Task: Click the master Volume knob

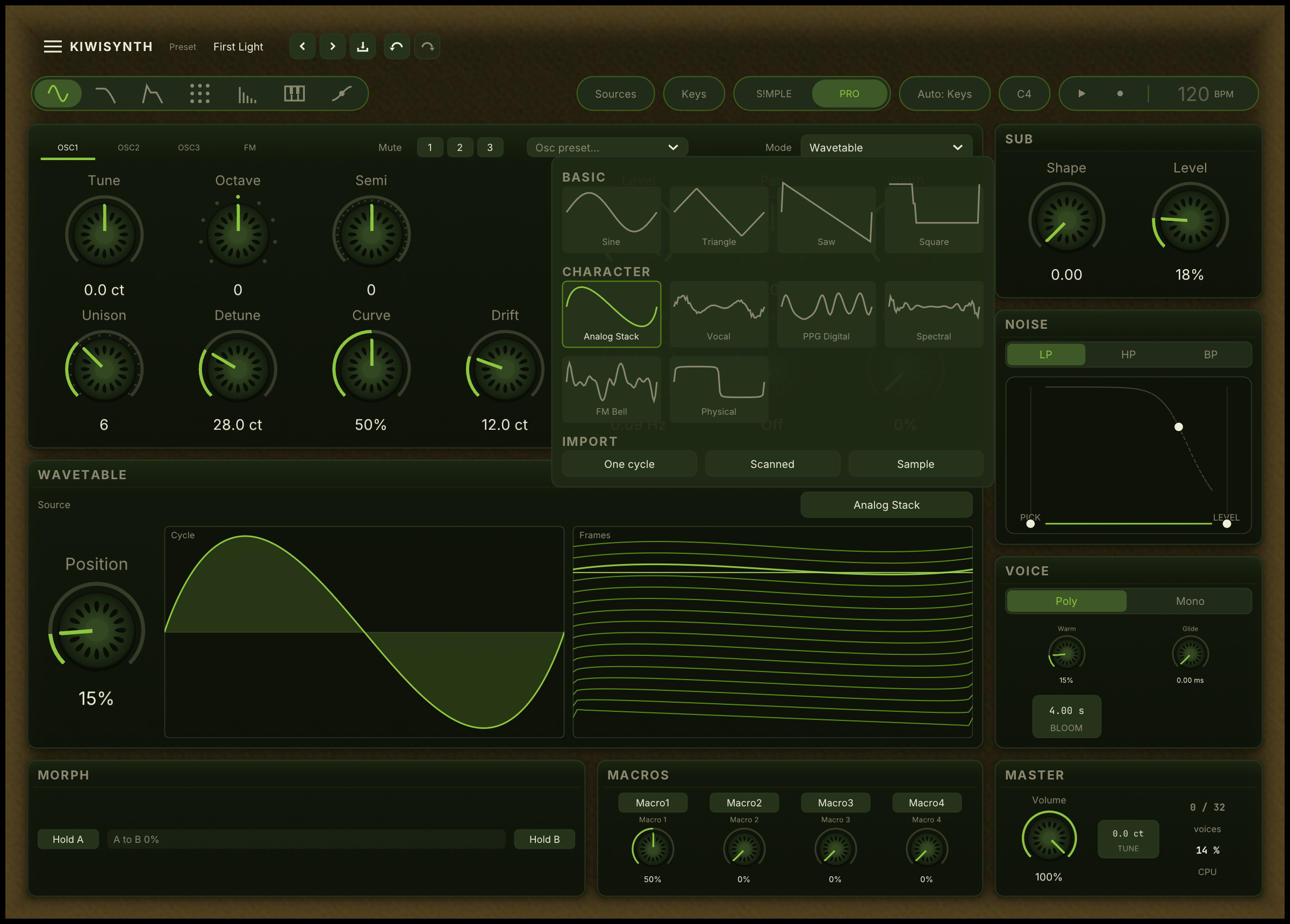Action: (1049, 838)
